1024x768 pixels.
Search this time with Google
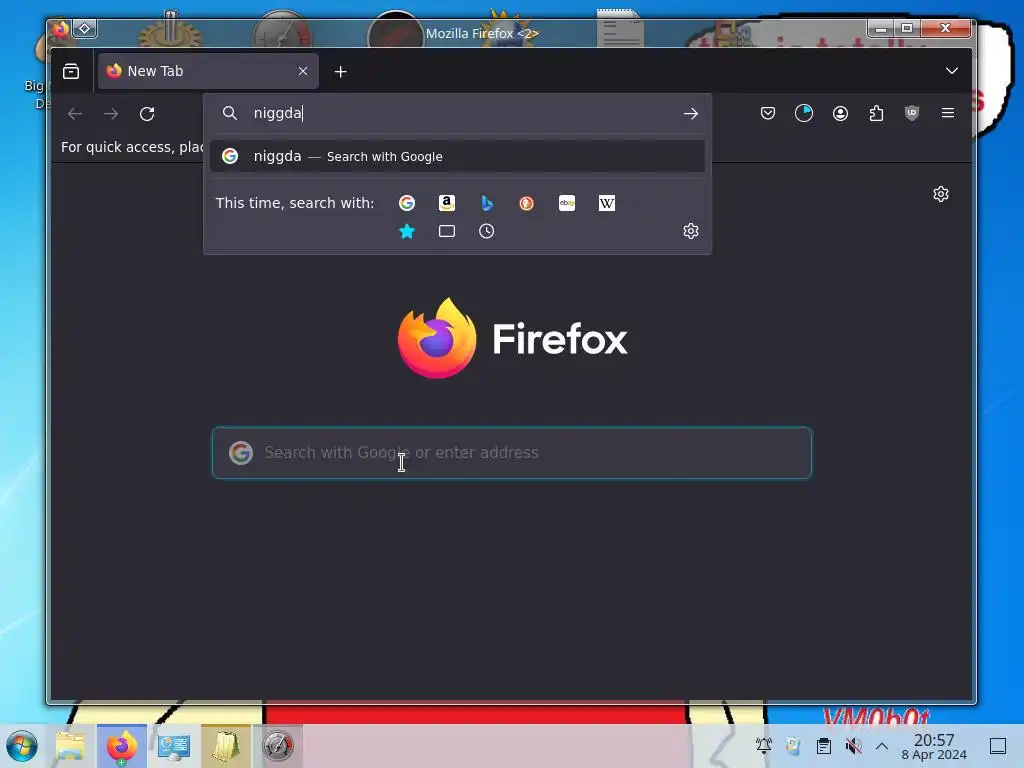pos(407,203)
